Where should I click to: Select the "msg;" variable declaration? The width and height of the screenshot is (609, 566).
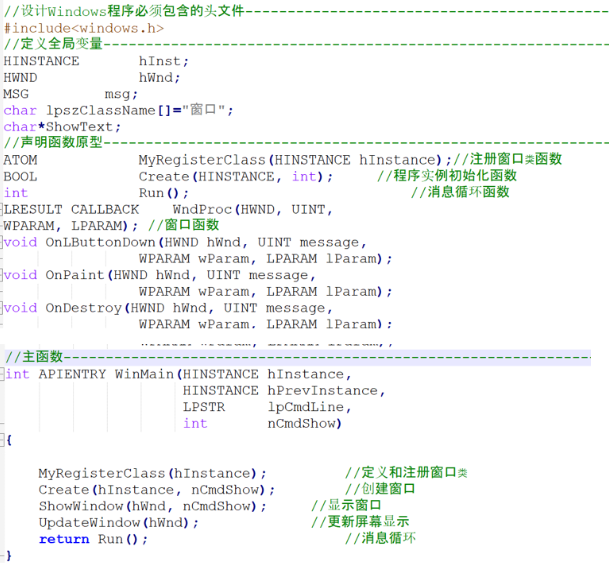click(x=121, y=94)
